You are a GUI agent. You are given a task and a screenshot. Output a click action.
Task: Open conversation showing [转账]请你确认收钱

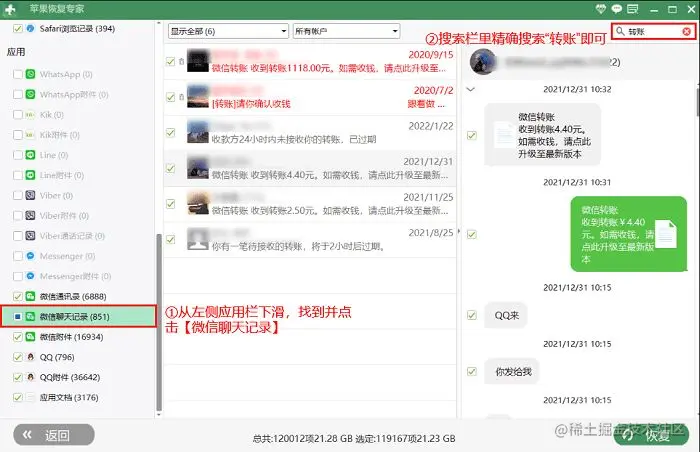click(310, 97)
